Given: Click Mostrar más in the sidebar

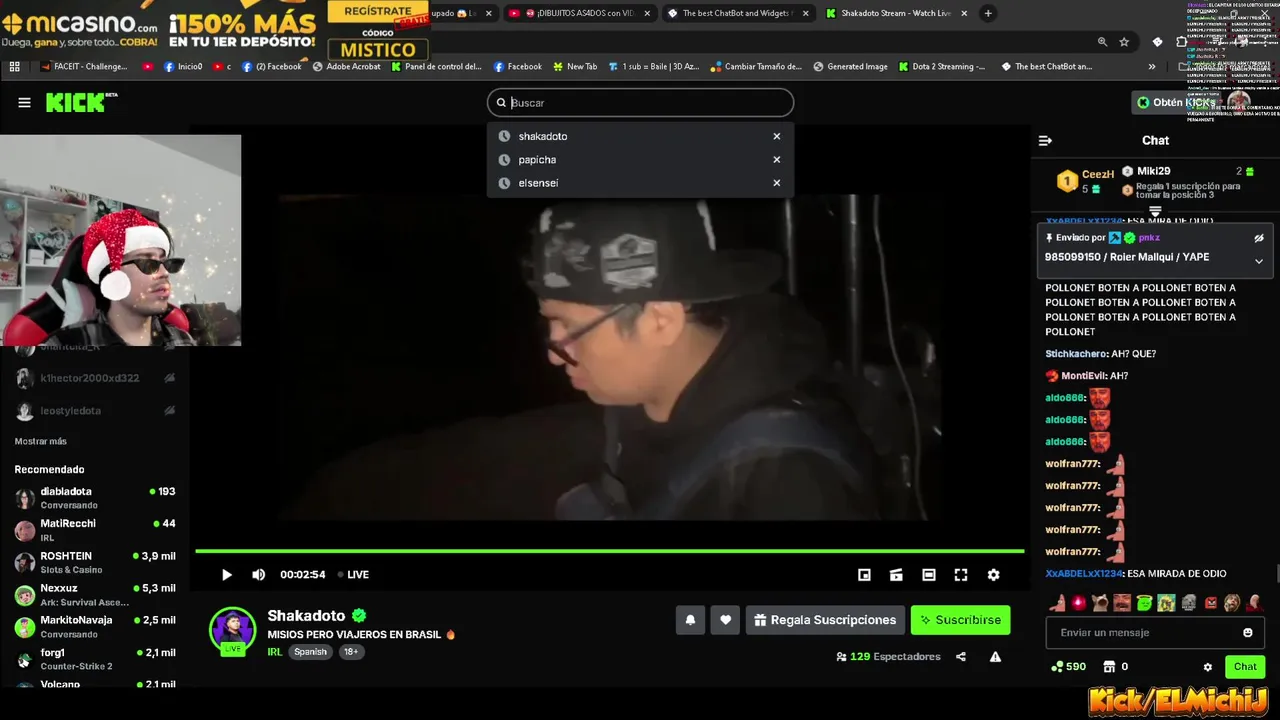Looking at the screenshot, I should pyautogui.click(x=41, y=441).
